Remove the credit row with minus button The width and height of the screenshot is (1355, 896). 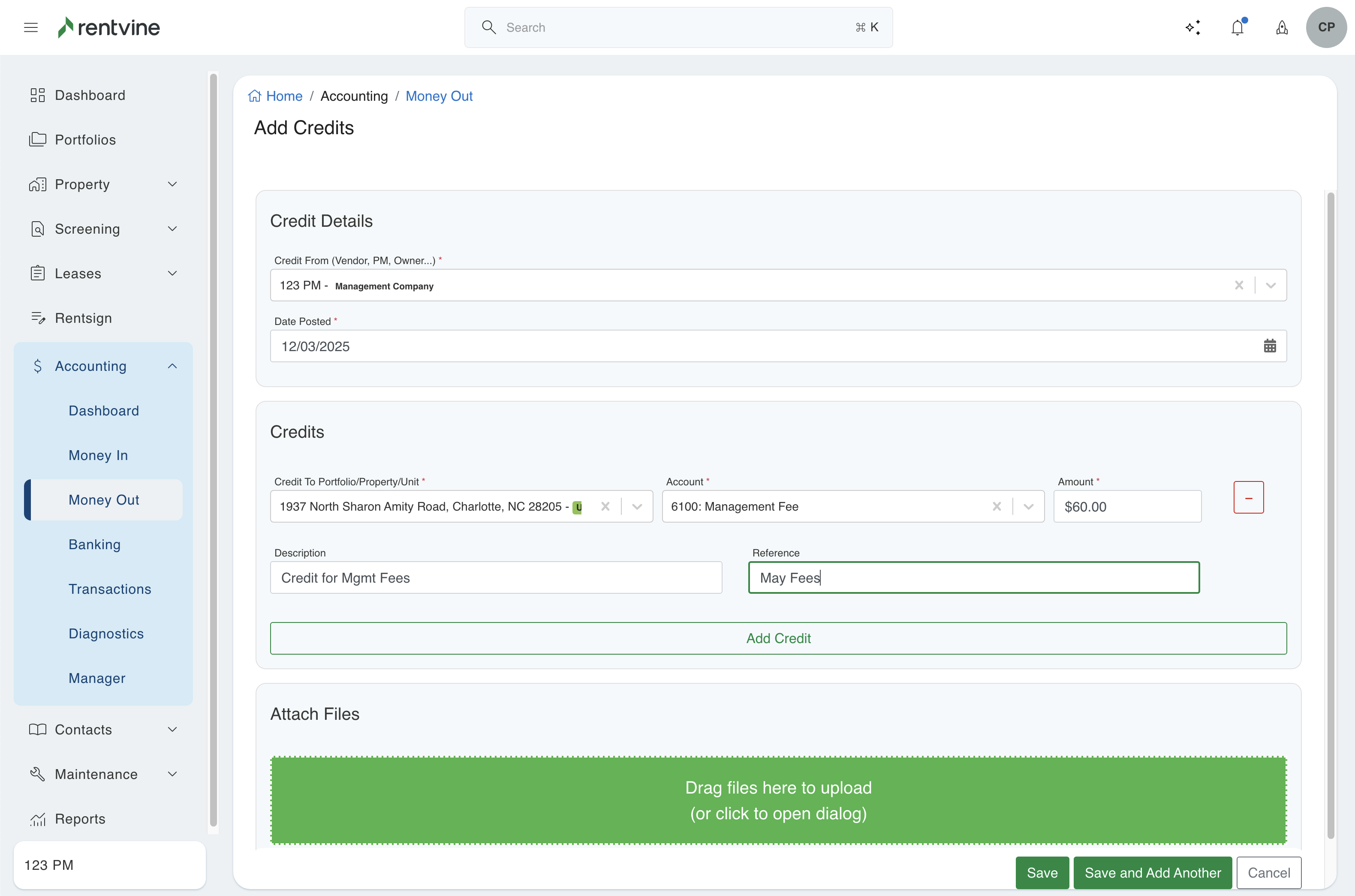point(1248,498)
